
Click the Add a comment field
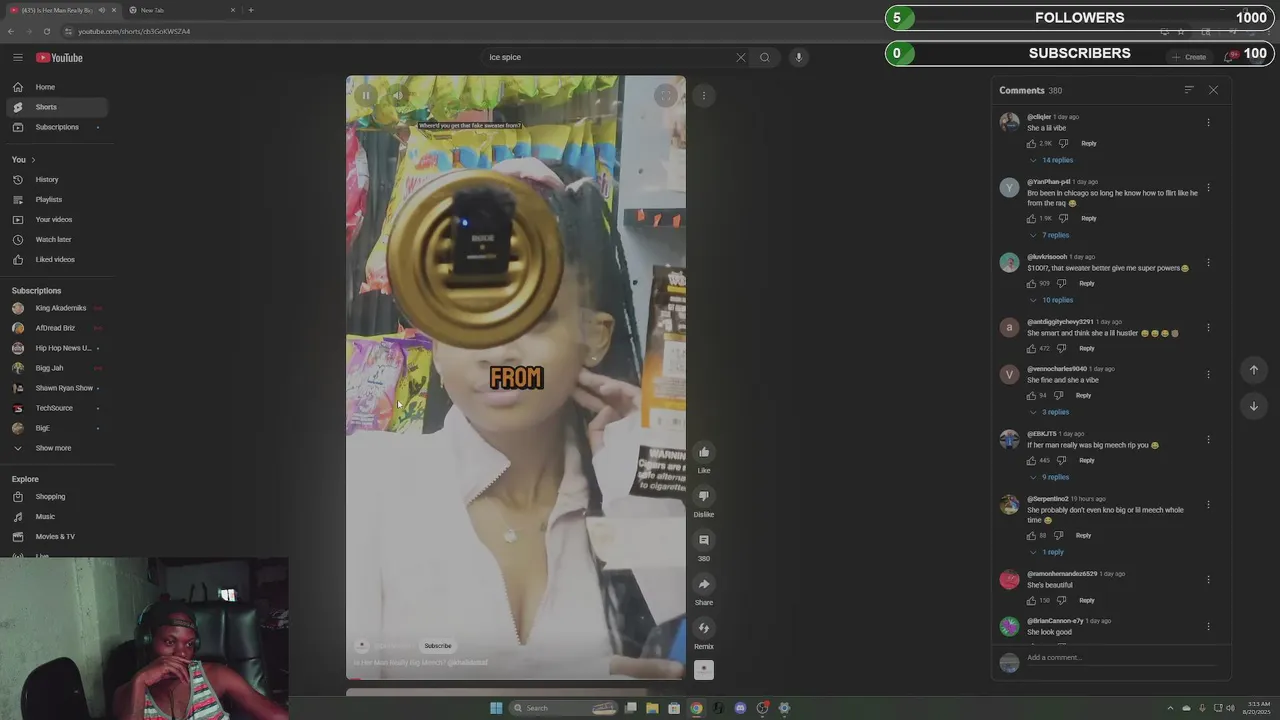coord(1120,658)
